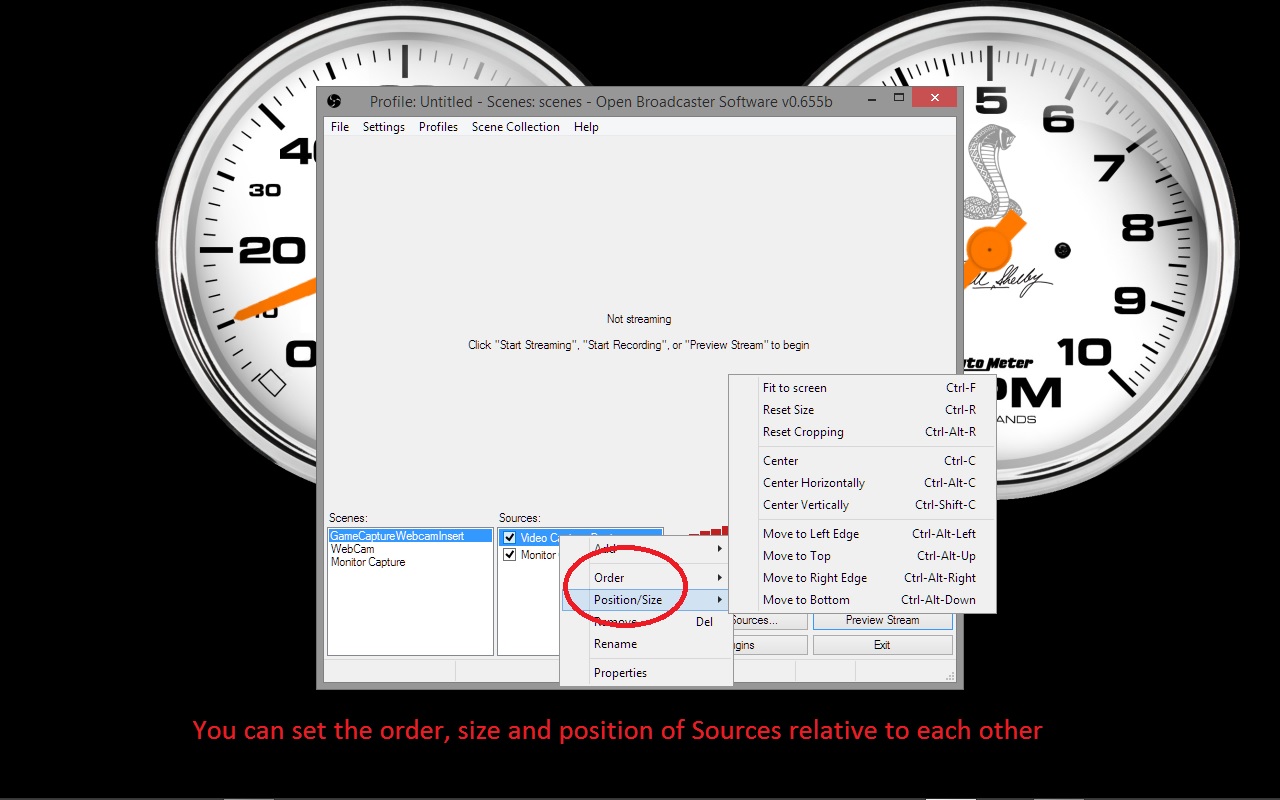
Task: Maximize the OBS window
Action: pyautogui.click(x=899, y=98)
